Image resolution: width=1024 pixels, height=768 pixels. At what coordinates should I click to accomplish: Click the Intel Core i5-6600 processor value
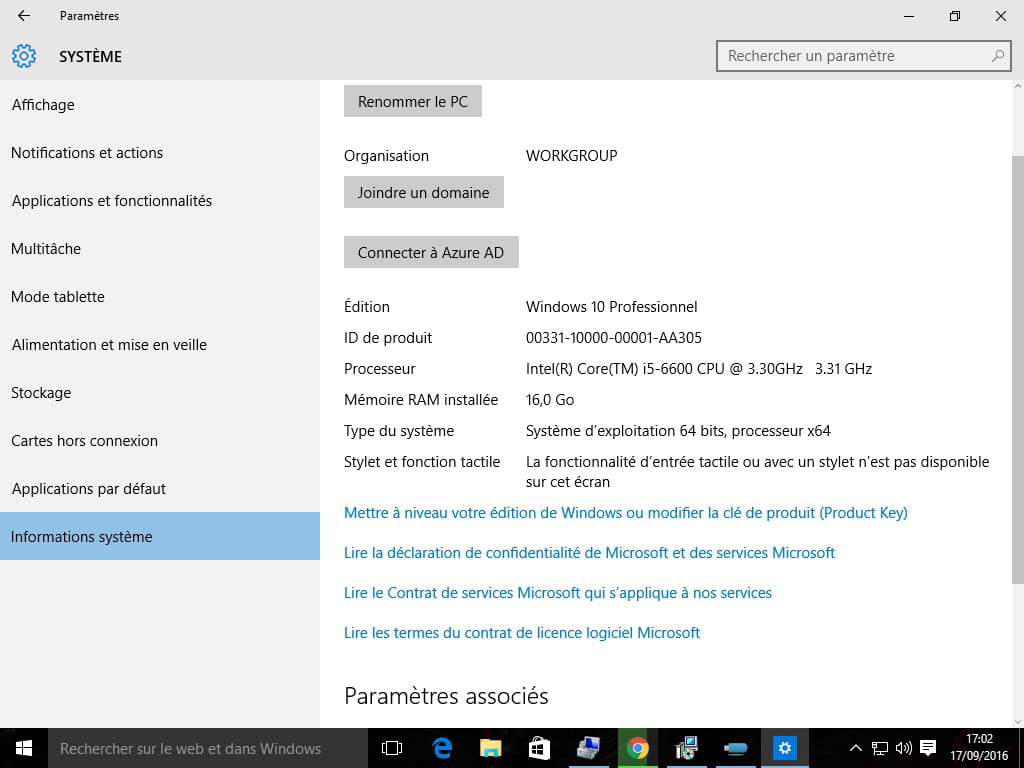[699, 368]
